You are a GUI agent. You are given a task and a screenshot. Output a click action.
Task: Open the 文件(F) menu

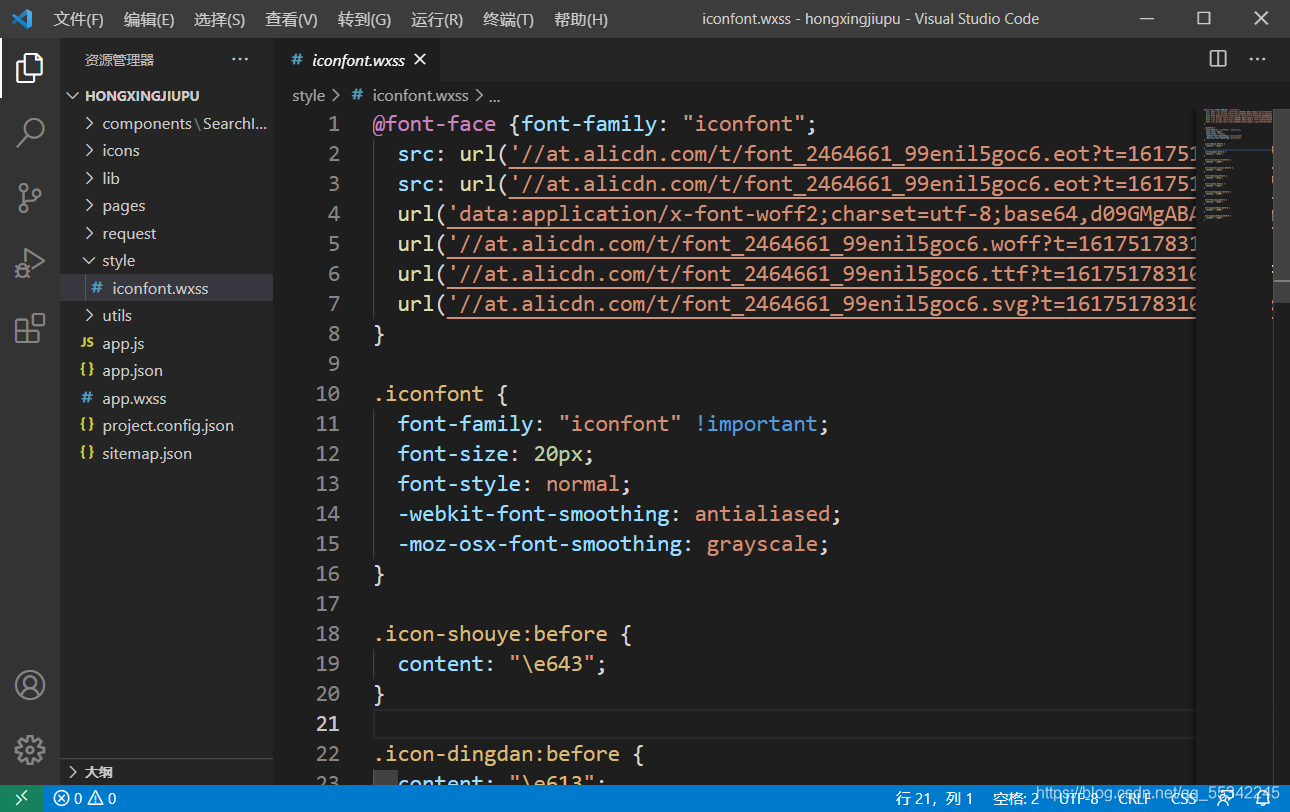click(78, 19)
